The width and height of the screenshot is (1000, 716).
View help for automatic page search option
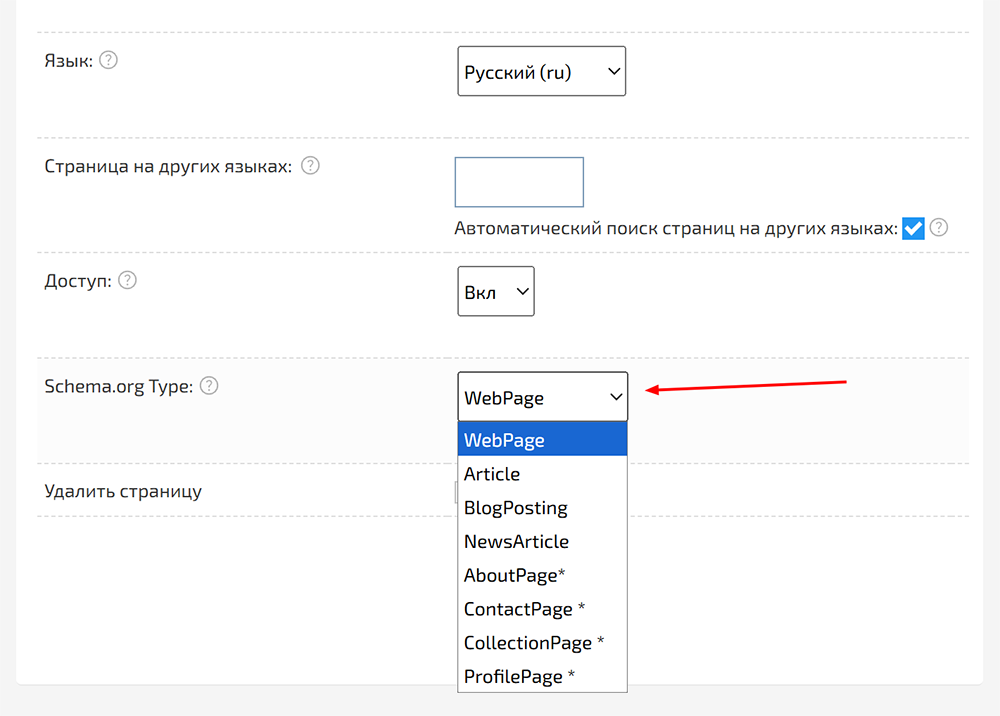(x=938, y=228)
